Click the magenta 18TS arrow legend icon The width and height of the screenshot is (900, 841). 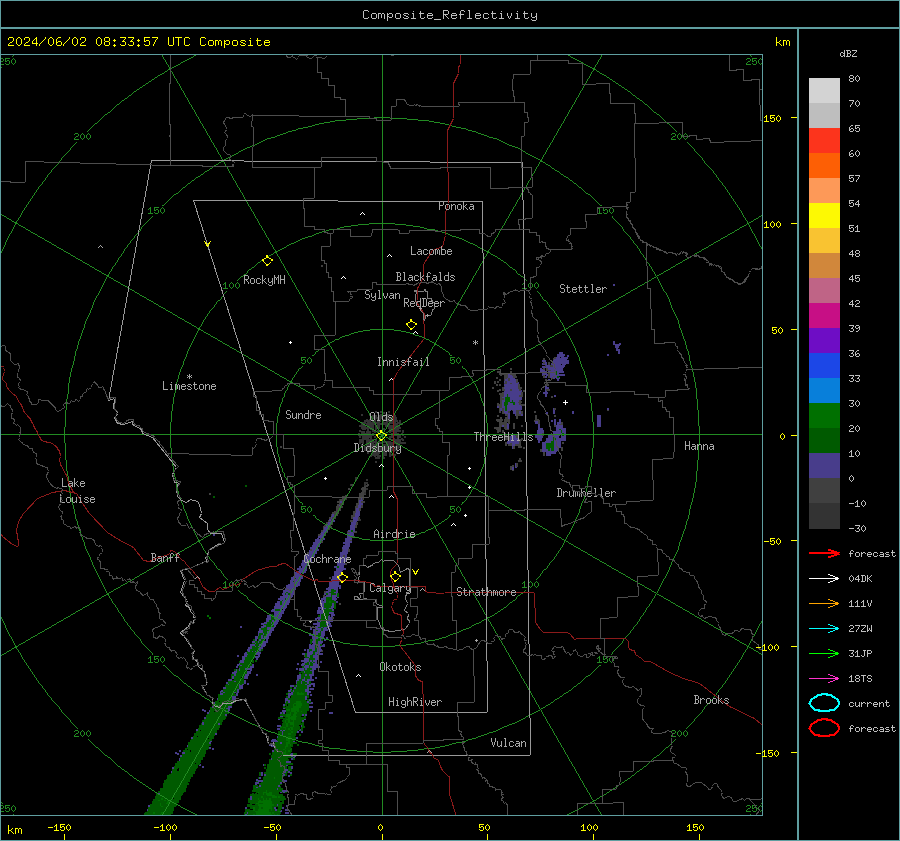[824, 678]
